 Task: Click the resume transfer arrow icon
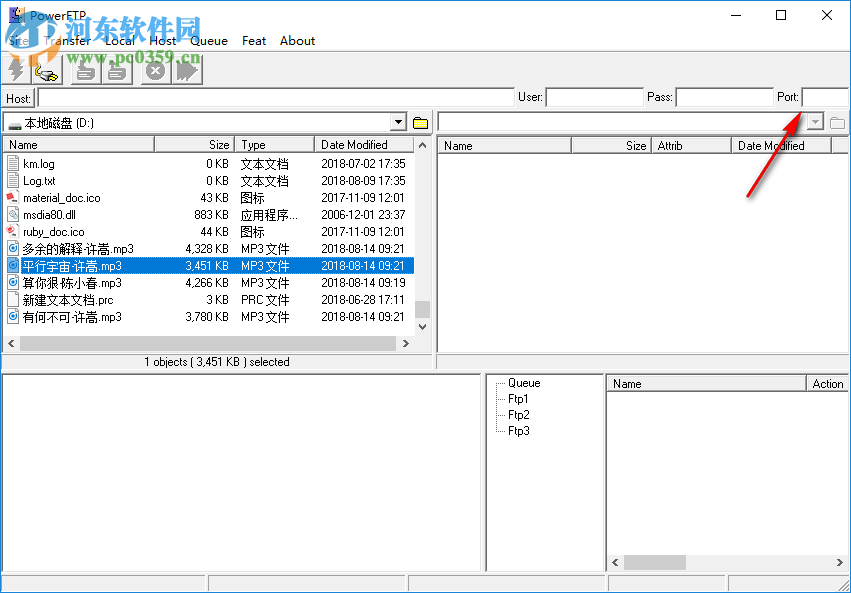pos(187,71)
